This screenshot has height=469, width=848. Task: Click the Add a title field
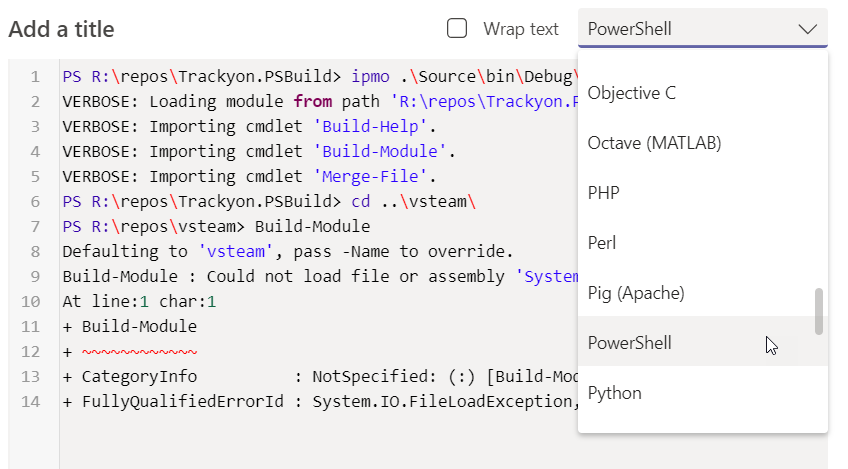(61, 29)
